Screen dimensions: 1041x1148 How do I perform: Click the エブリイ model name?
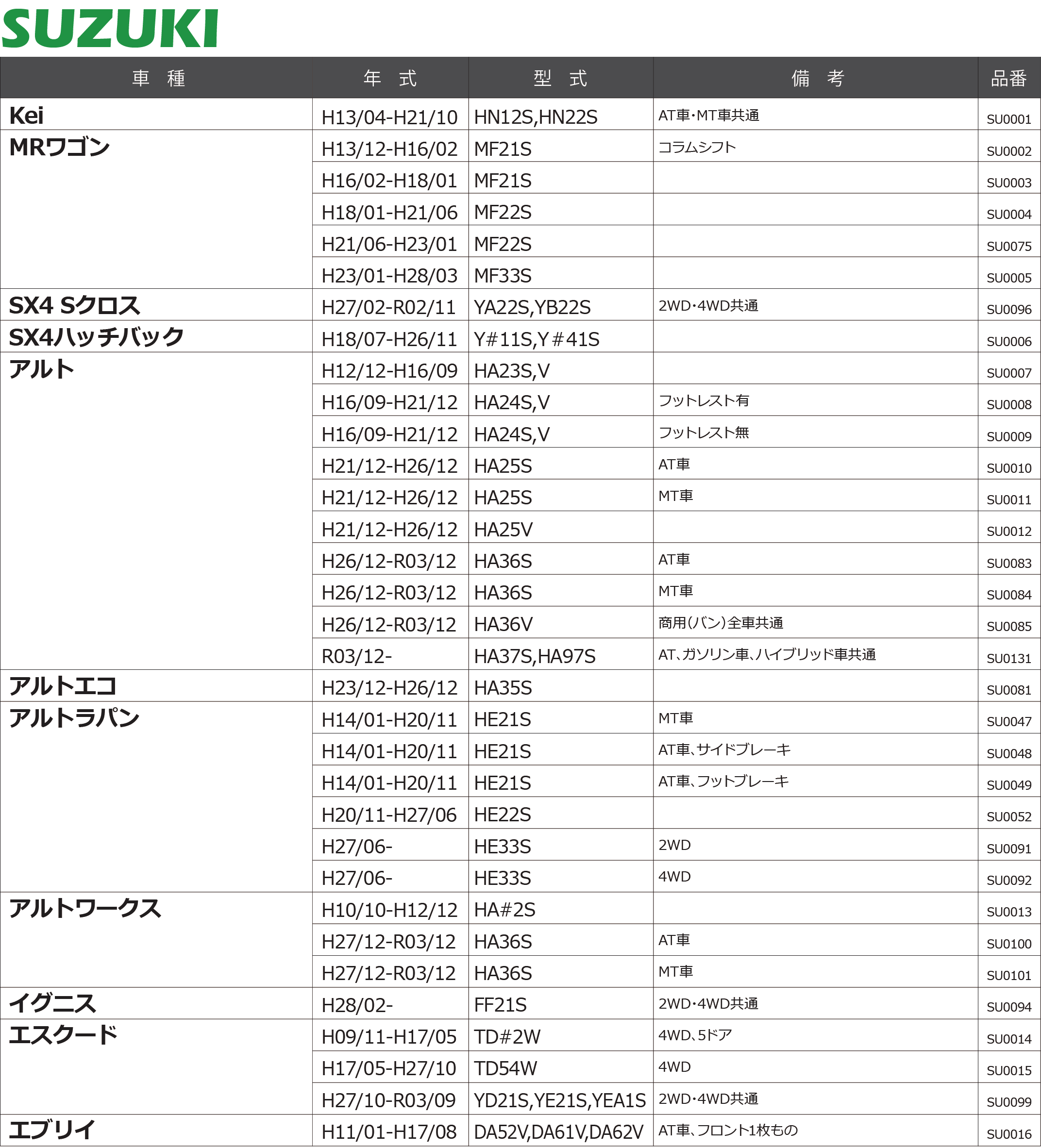[x=52, y=1130]
